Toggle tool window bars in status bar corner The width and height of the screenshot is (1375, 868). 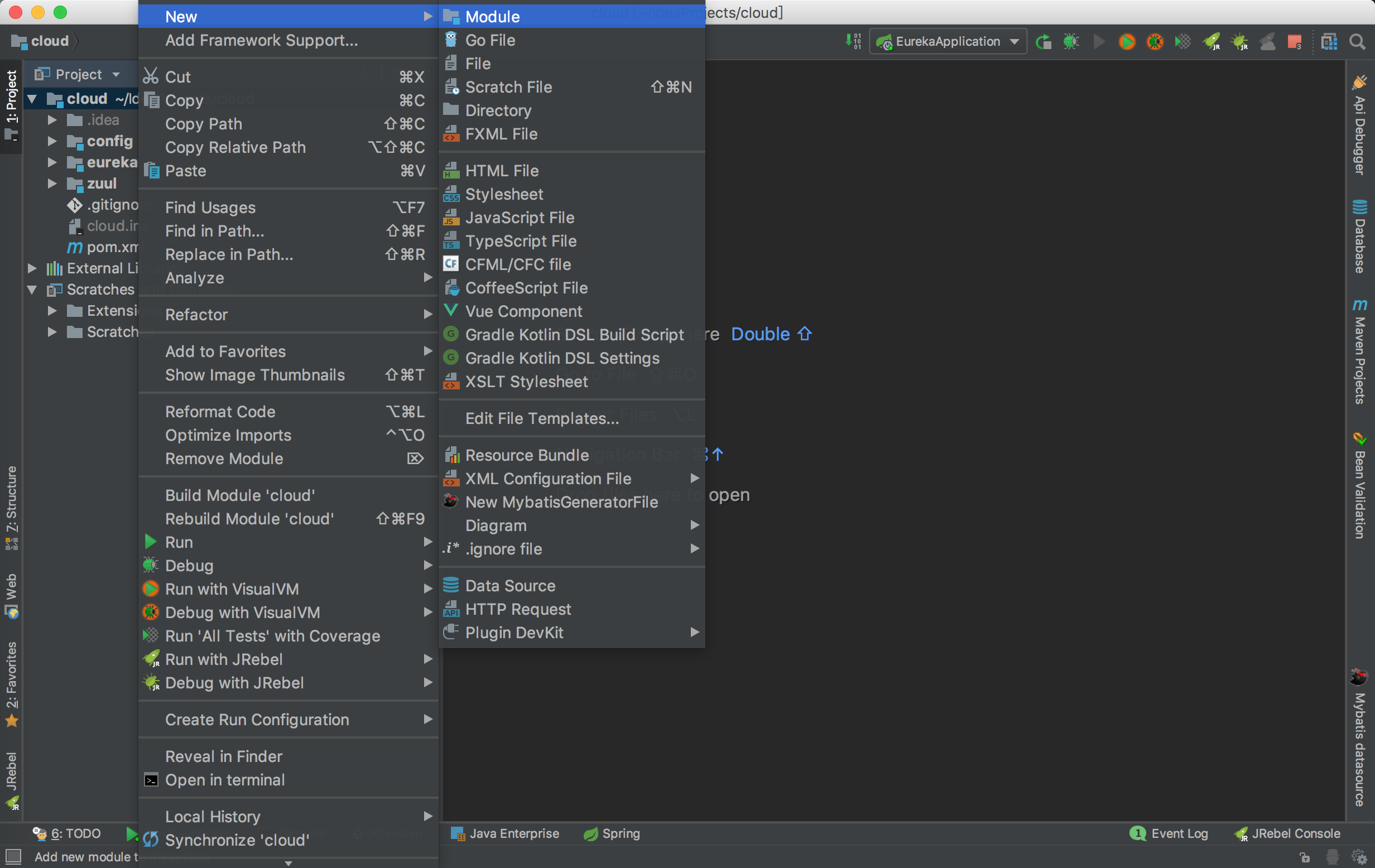[x=13, y=856]
